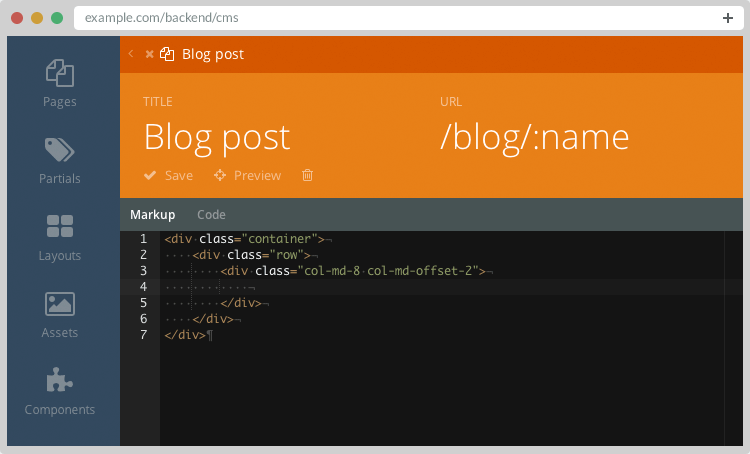
Task: Select the Partials tag icon
Action: 60,150
